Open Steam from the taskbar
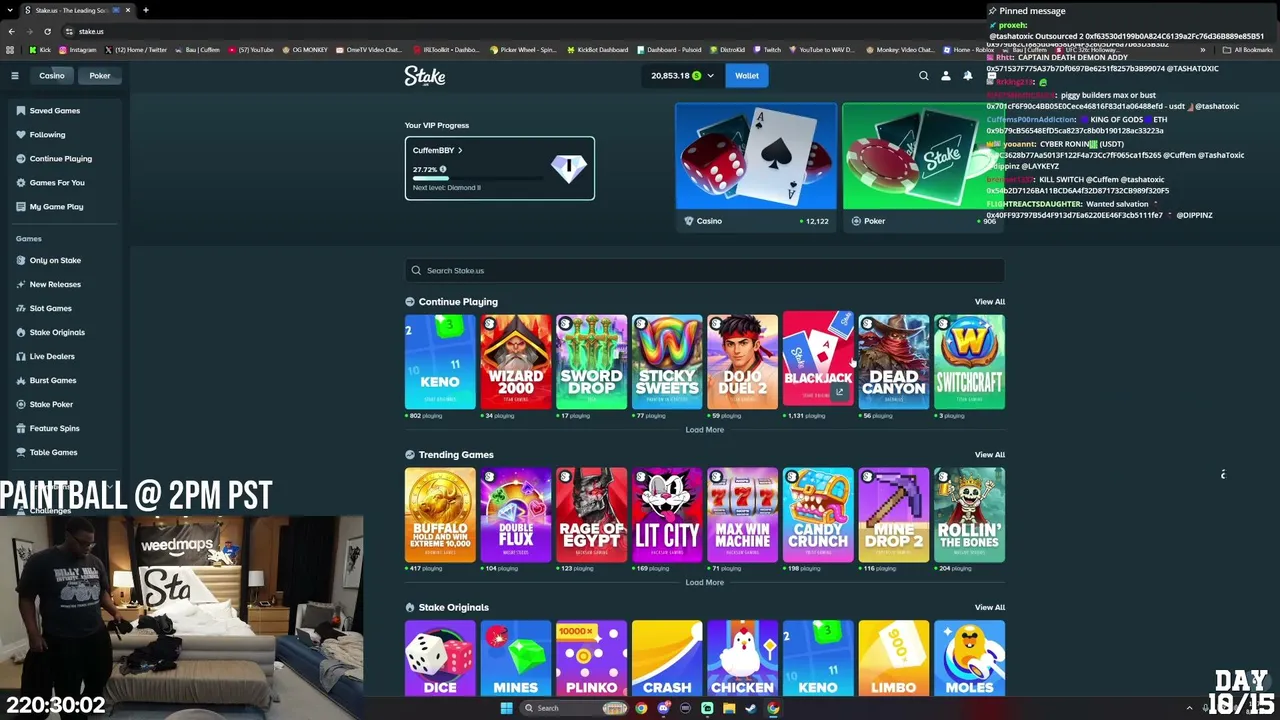The width and height of the screenshot is (1280, 720). (751, 708)
